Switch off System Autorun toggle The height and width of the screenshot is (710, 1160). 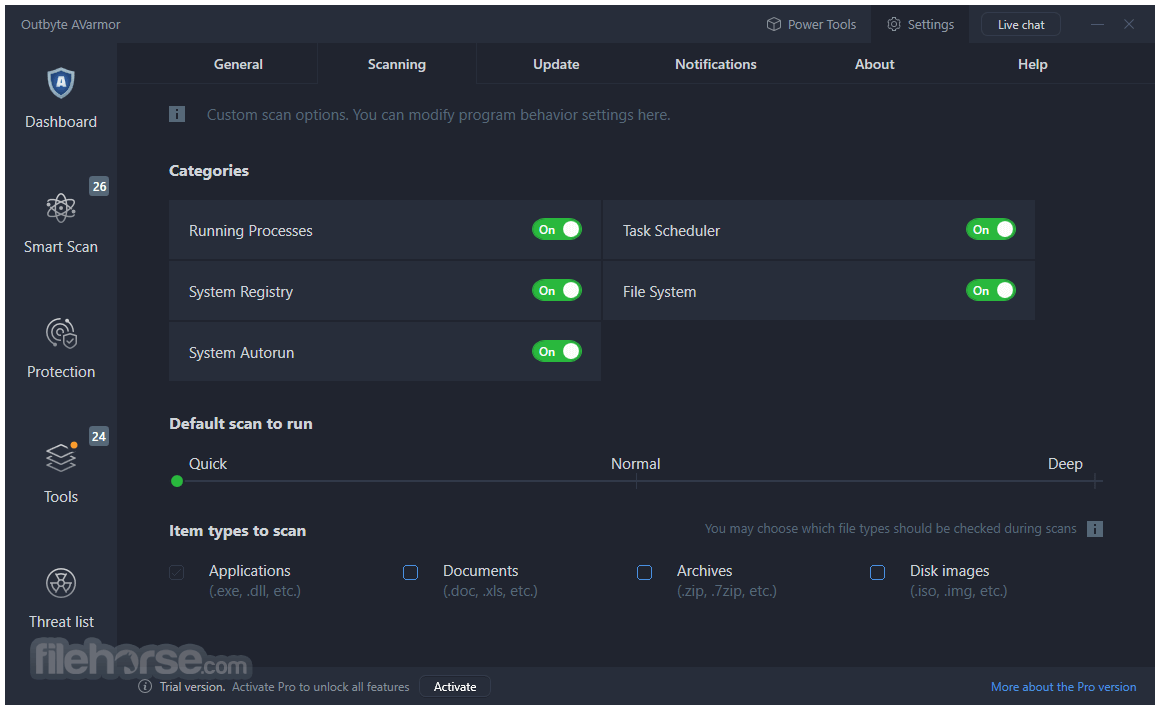[556, 351]
